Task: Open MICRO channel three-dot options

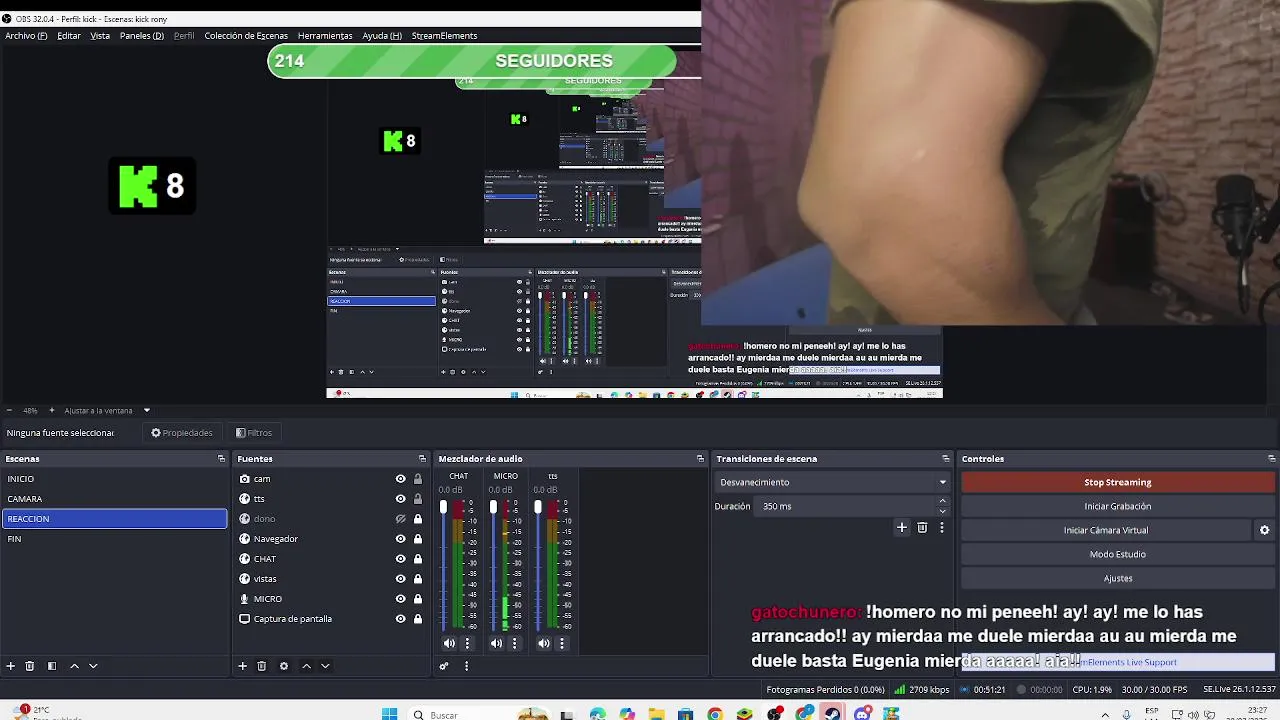Action: (x=514, y=643)
